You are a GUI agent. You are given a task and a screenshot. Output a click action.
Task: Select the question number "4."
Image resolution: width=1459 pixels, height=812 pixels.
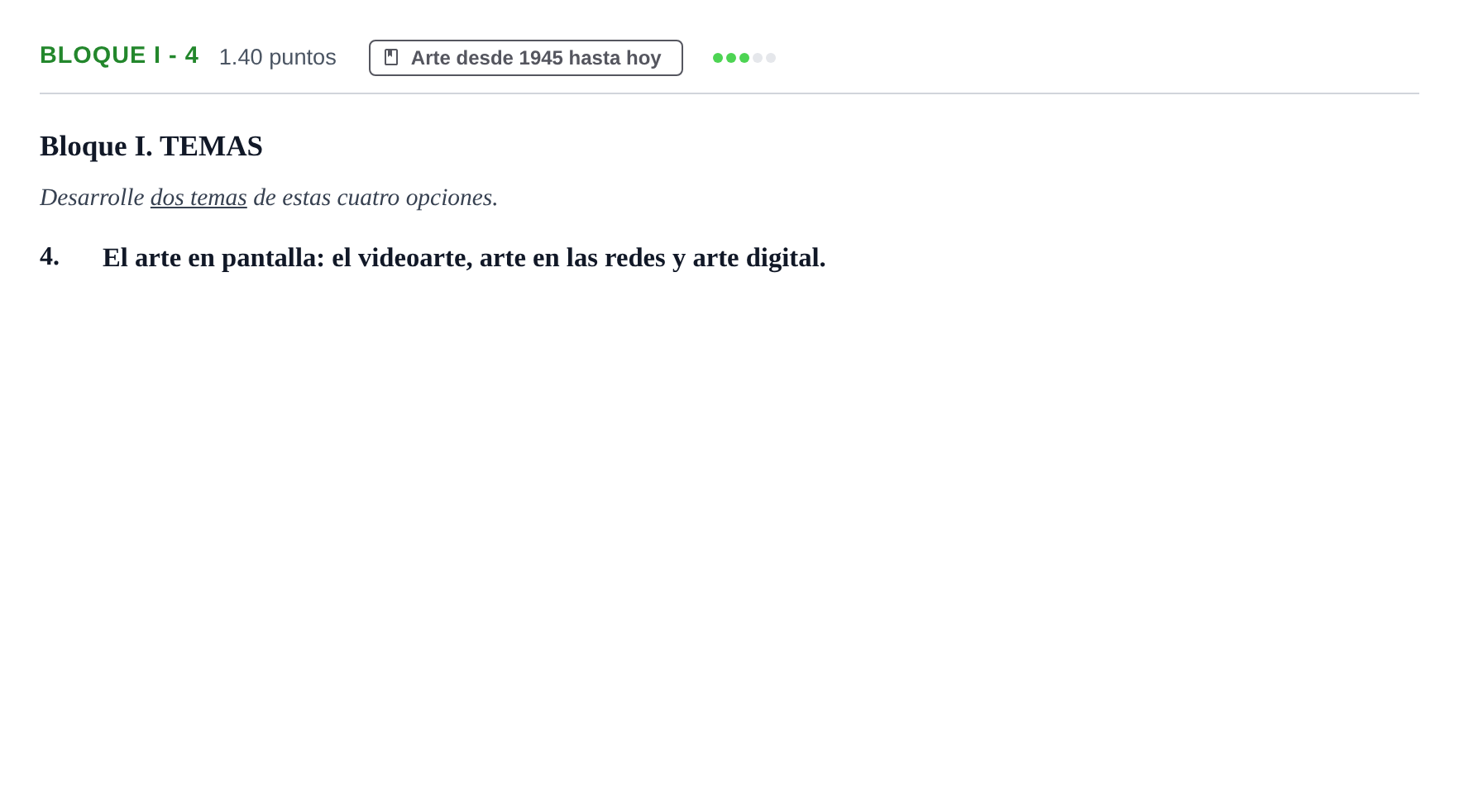50,256
